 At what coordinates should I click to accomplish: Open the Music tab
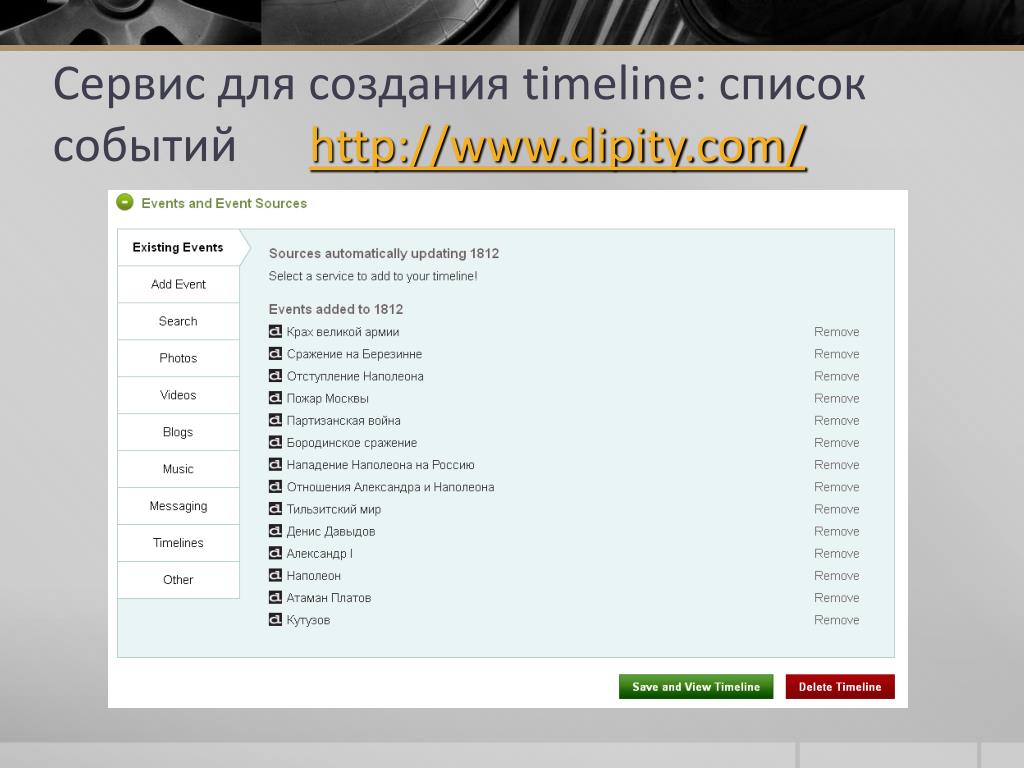(178, 469)
